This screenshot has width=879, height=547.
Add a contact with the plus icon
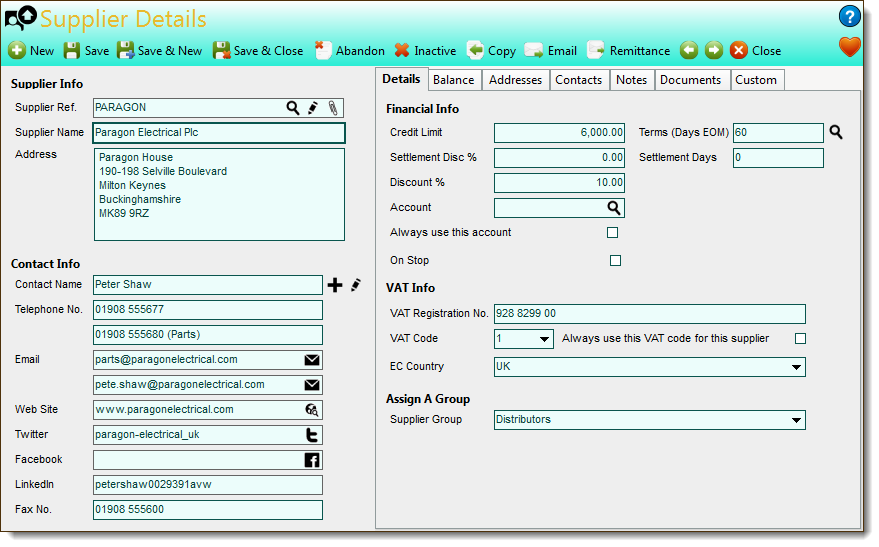tap(335, 285)
